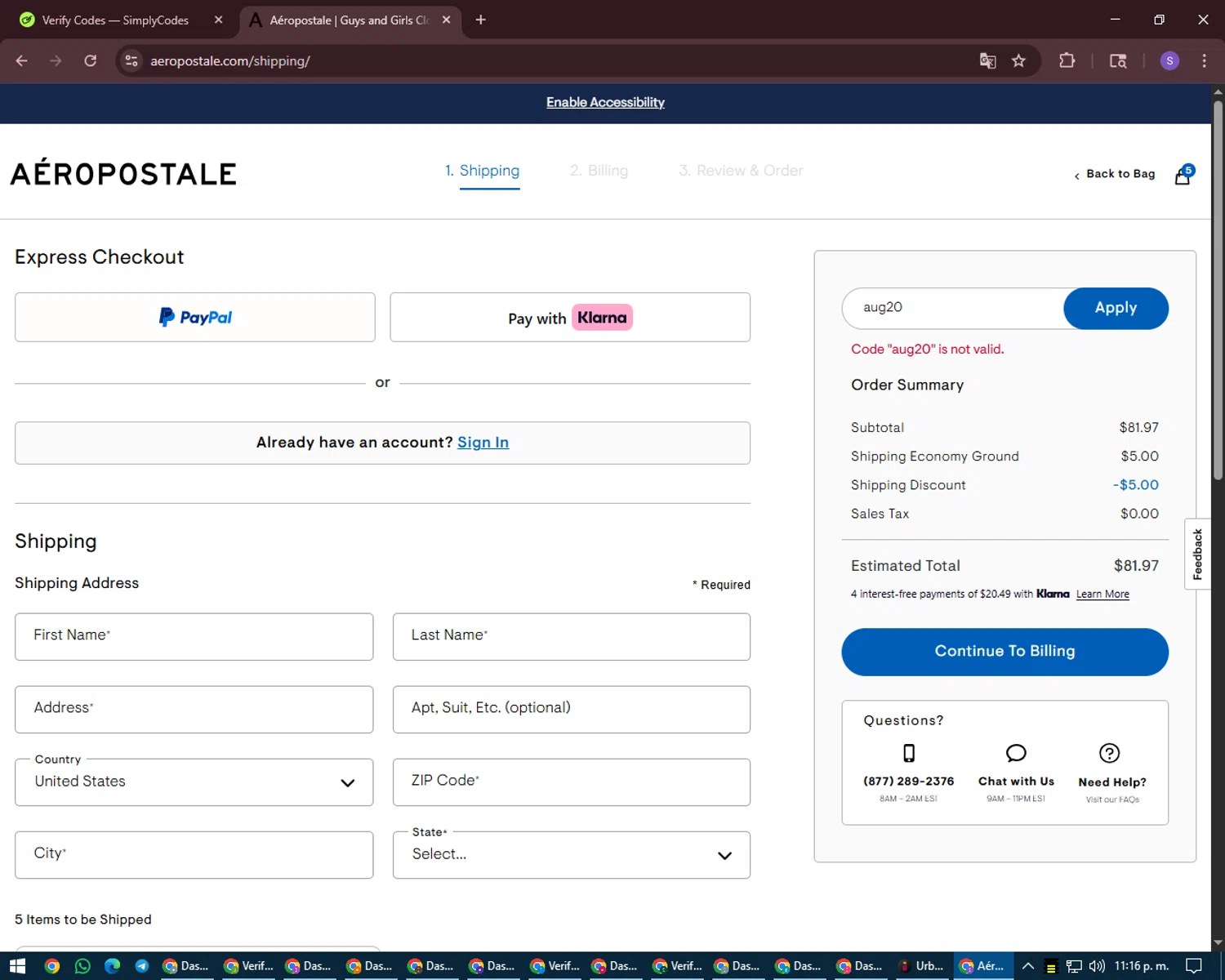
Task: Reload the current page
Action: 91,60
